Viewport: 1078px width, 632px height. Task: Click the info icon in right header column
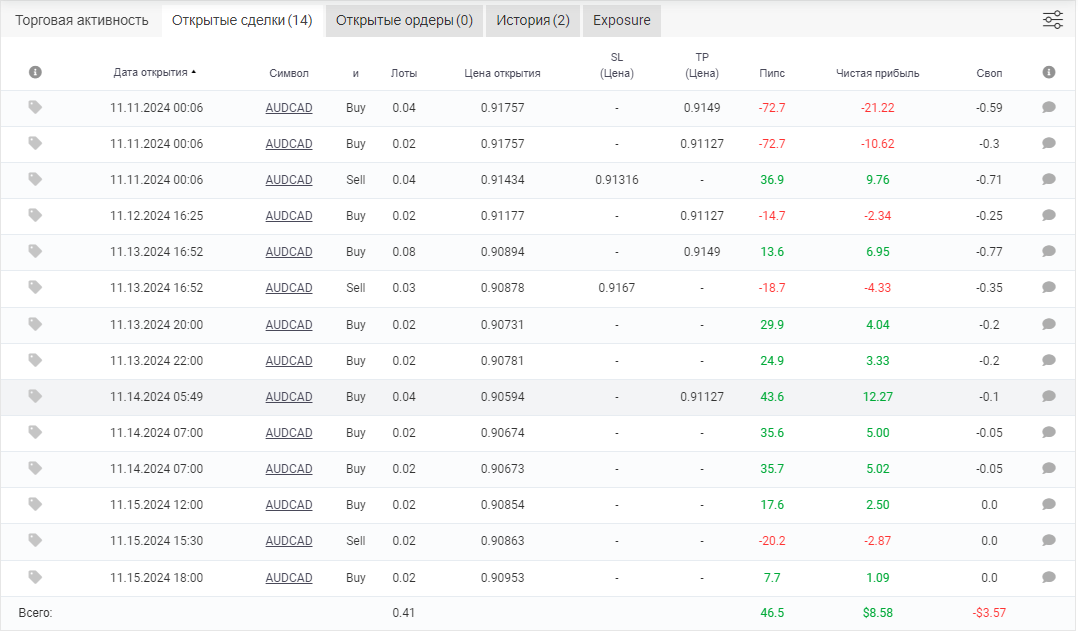(x=1048, y=72)
